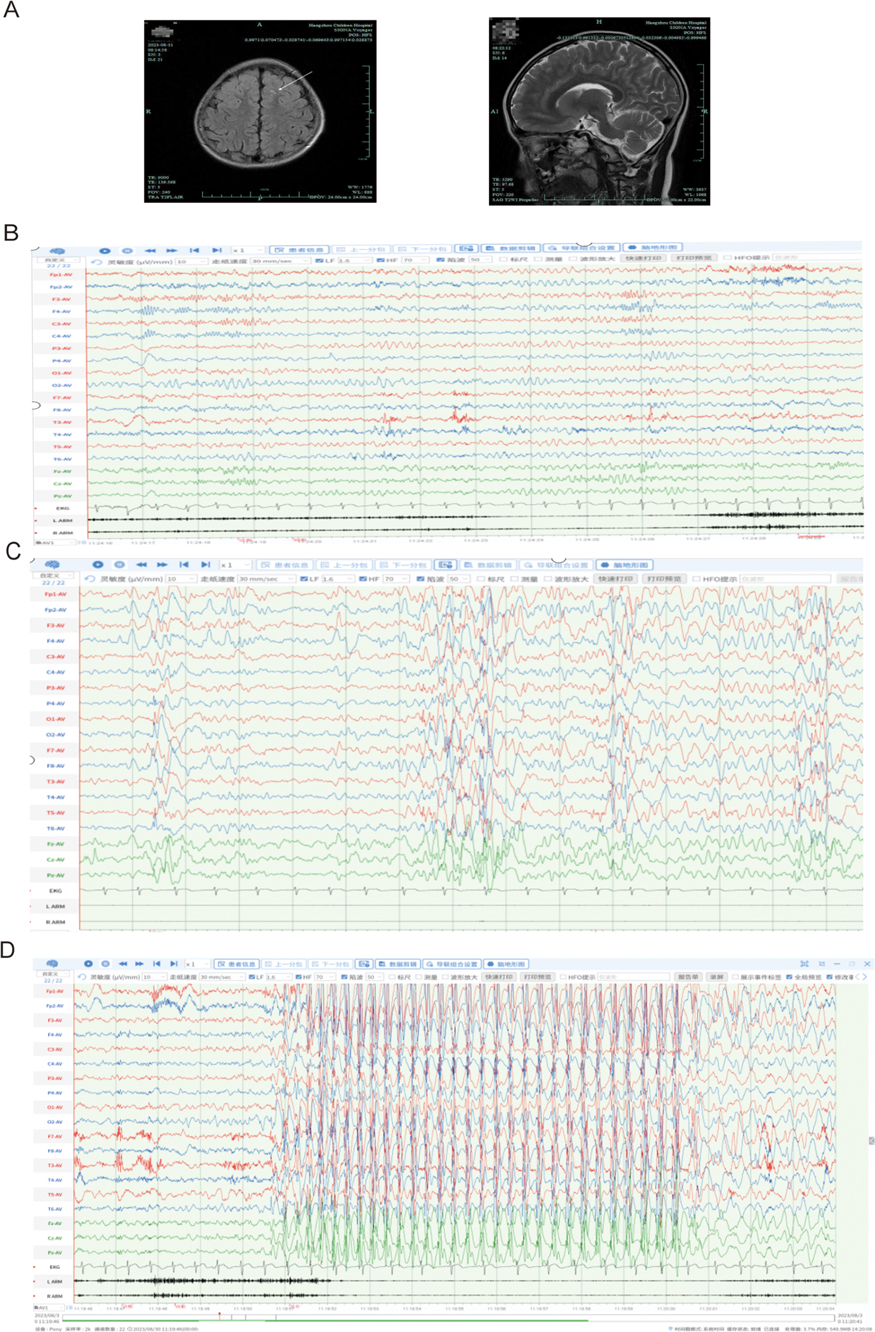Stop playback in panel C EEG viewer

[117, 565]
